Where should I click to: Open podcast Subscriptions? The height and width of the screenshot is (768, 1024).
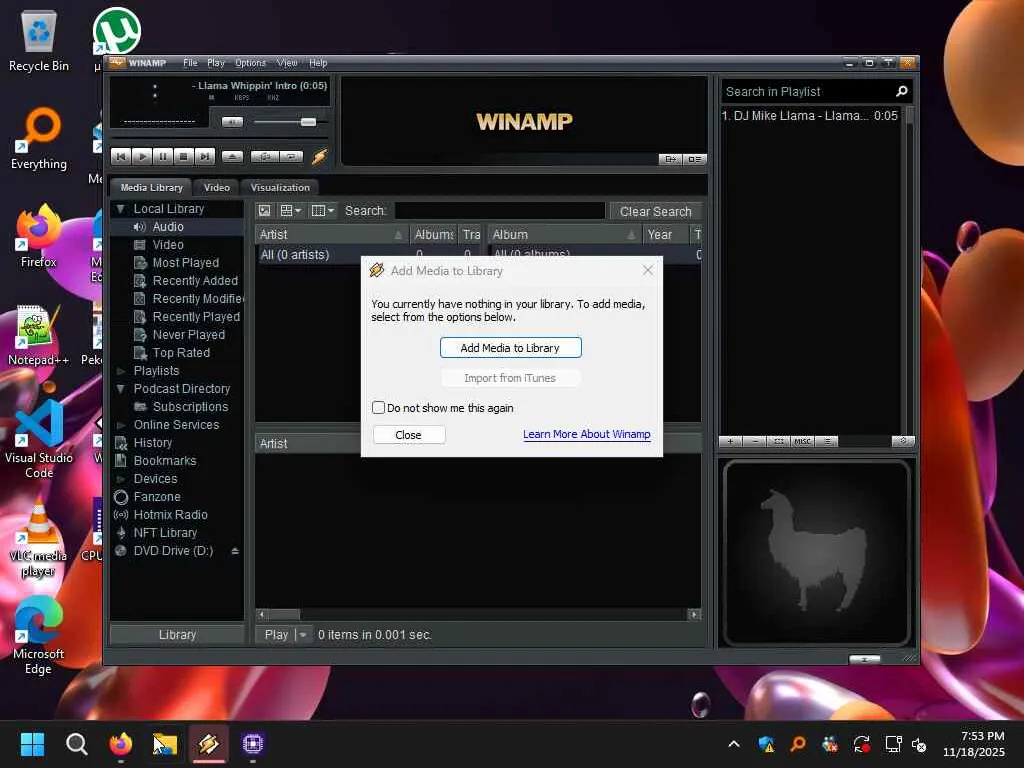click(190, 407)
